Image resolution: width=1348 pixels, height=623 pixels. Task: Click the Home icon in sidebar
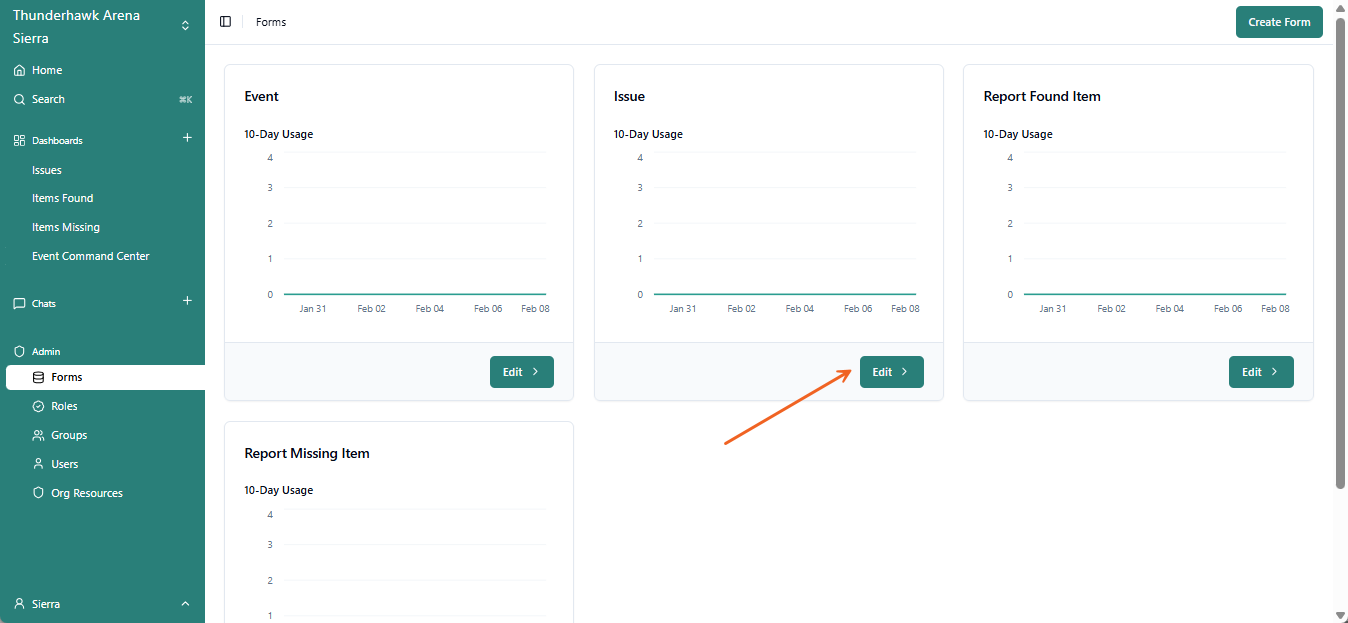(x=19, y=71)
